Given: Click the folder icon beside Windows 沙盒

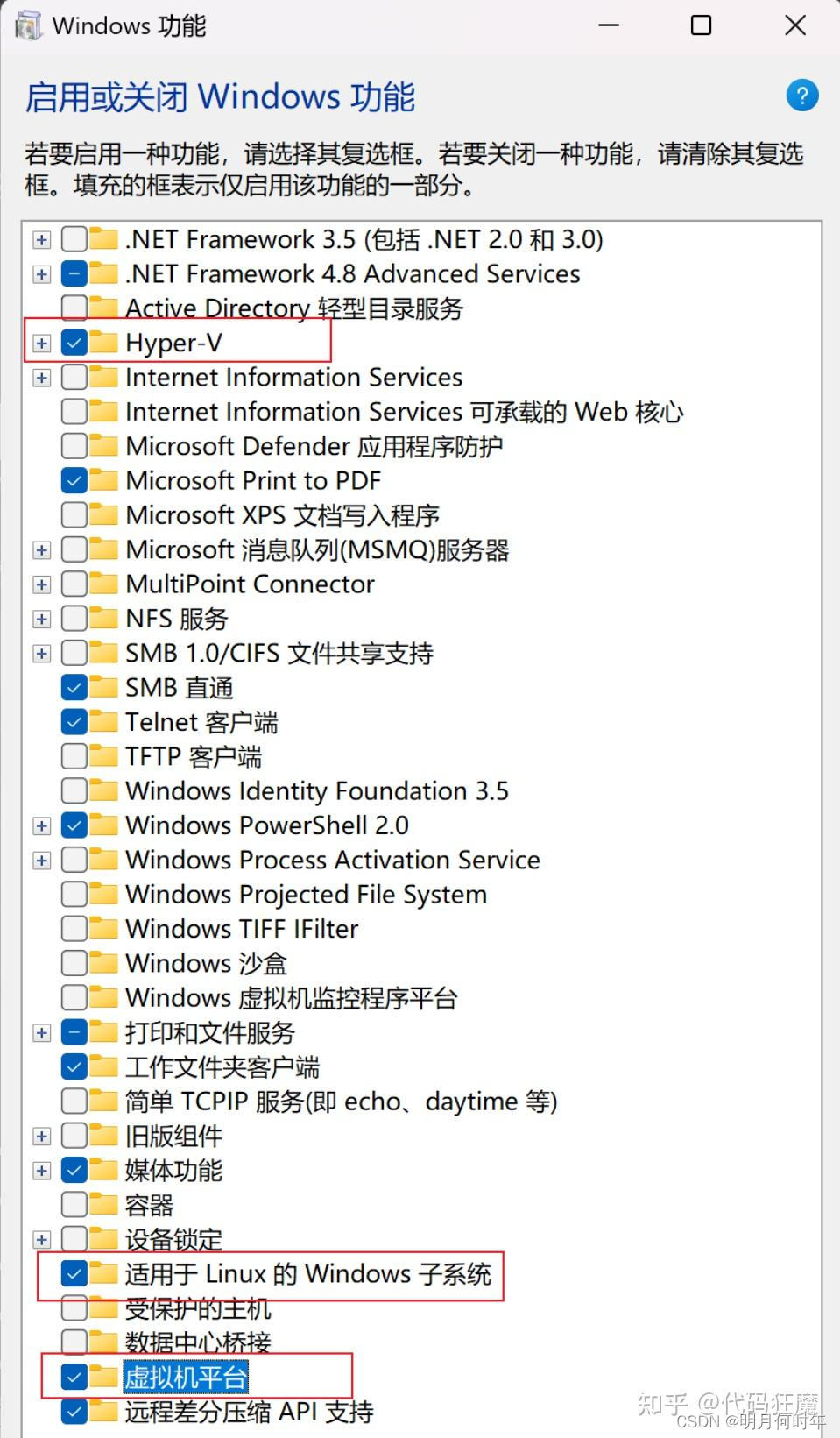Looking at the screenshot, I should pyautogui.click(x=102, y=962).
